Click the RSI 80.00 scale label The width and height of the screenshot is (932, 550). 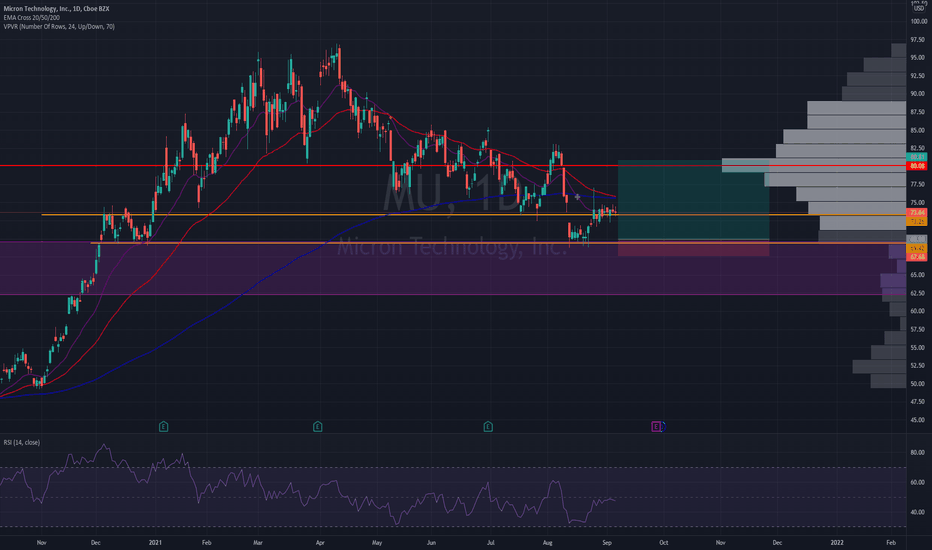pos(917,452)
